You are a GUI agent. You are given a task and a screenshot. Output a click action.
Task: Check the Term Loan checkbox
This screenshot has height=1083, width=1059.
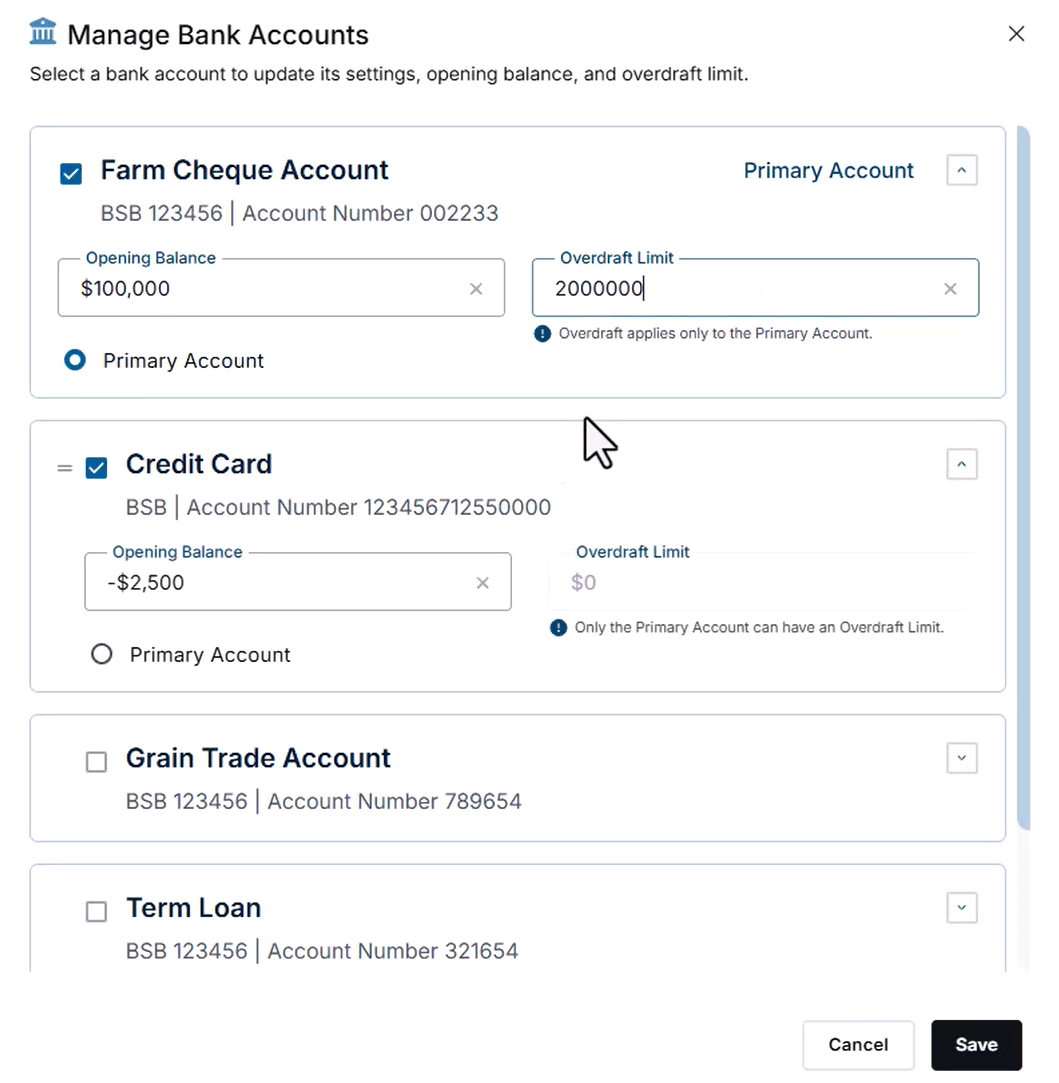(x=96, y=911)
